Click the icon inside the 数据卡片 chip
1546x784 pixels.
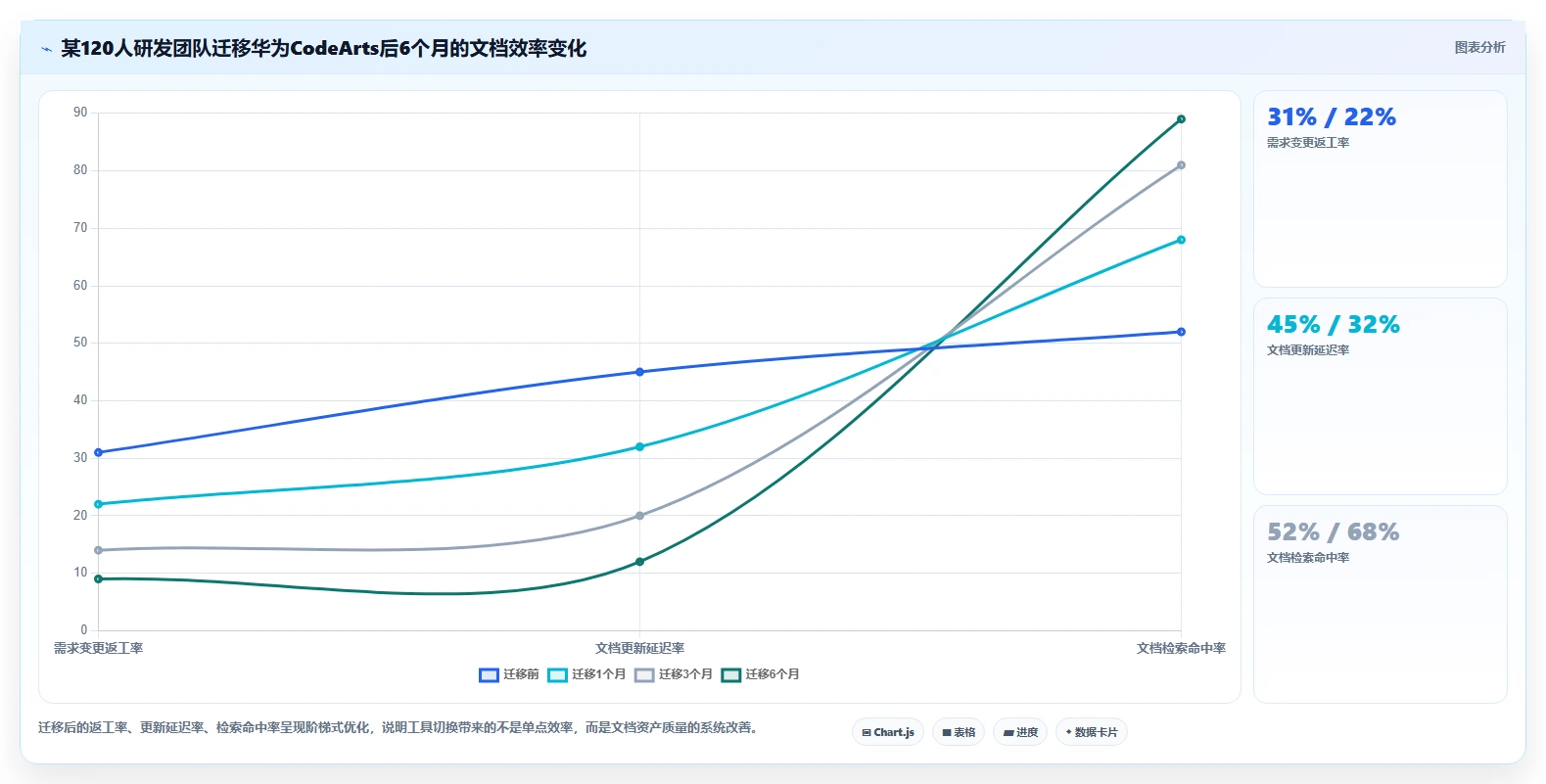(1068, 732)
